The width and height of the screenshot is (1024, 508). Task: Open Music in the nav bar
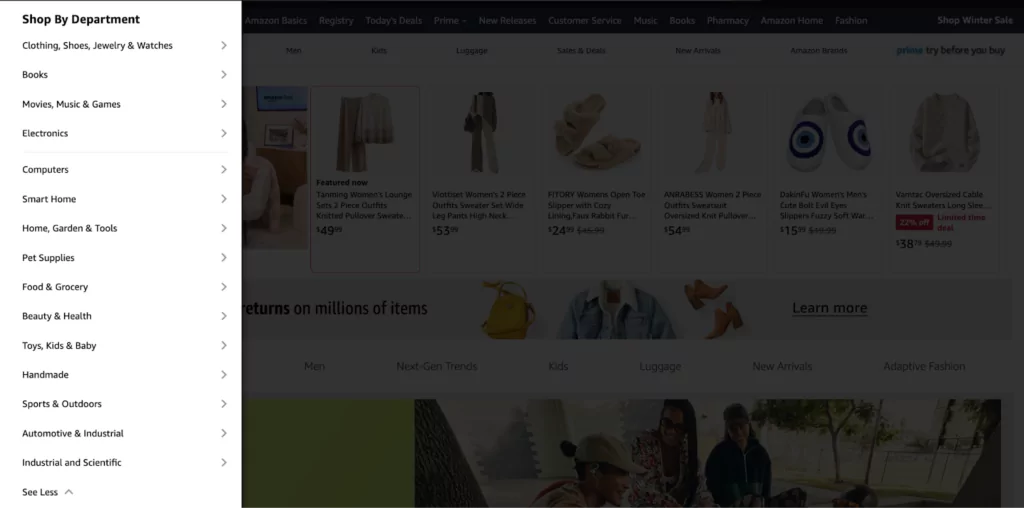(x=645, y=20)
